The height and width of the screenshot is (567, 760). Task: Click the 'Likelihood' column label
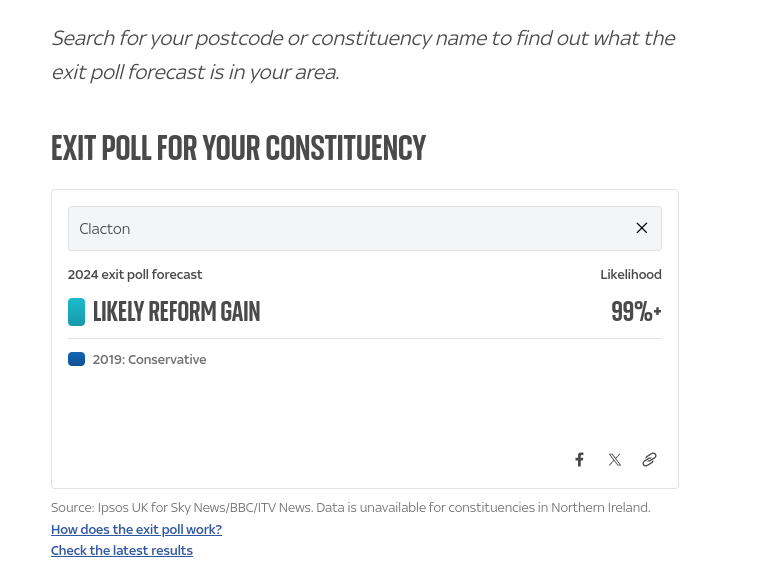click(631, 274)
